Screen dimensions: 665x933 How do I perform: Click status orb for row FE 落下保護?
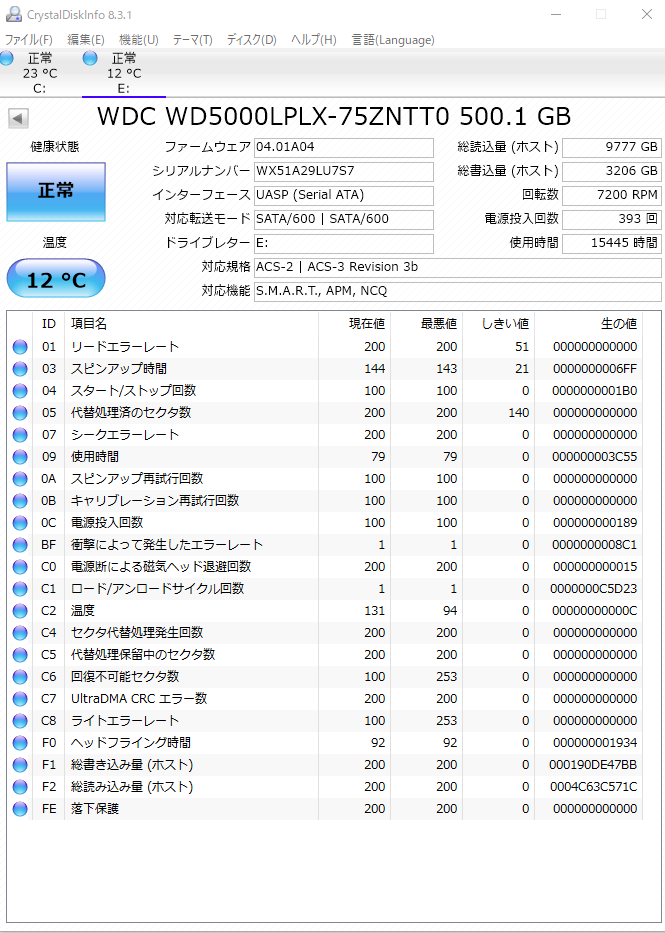click(20, 809)
